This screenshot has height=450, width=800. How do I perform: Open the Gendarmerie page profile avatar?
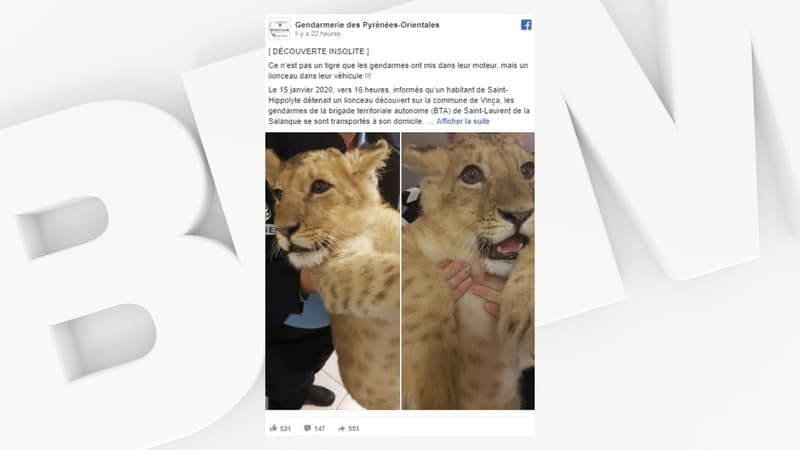pyautogui.click(x=279, y=29)
